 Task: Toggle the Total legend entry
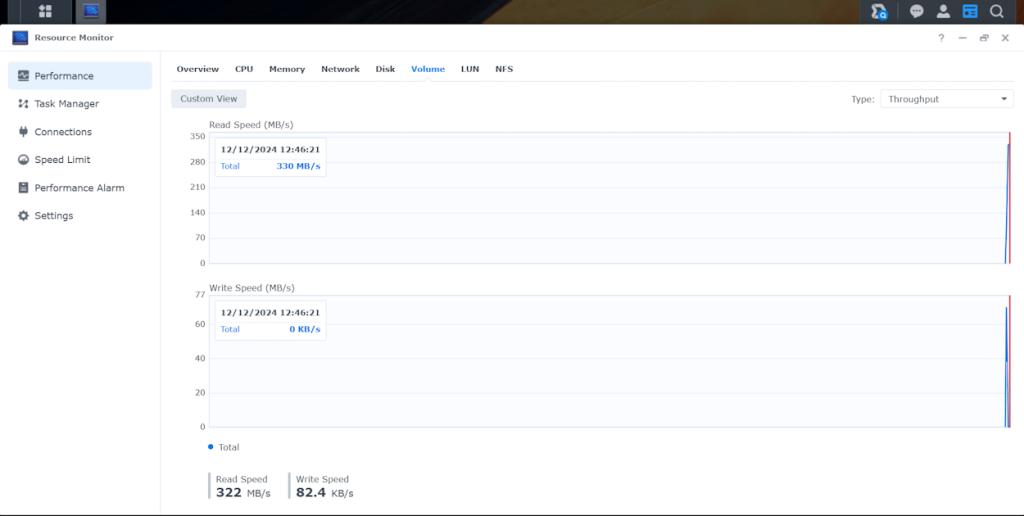(224, 447)
